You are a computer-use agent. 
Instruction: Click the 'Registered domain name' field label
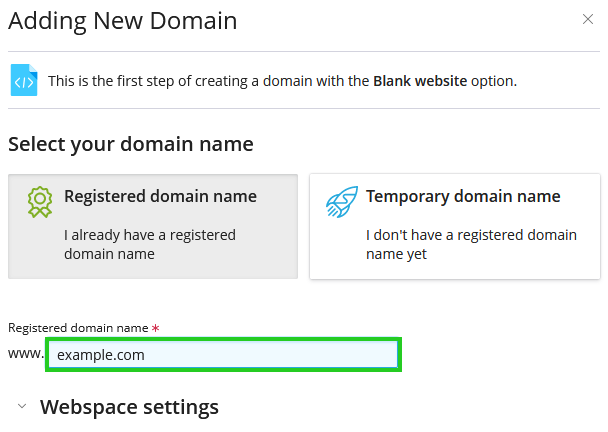tap(78, 328)
